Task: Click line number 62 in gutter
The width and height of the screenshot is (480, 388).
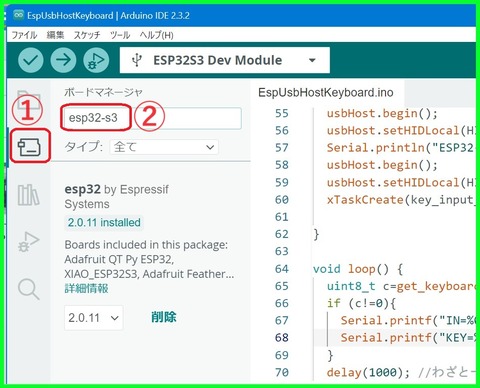Action: 282,234
